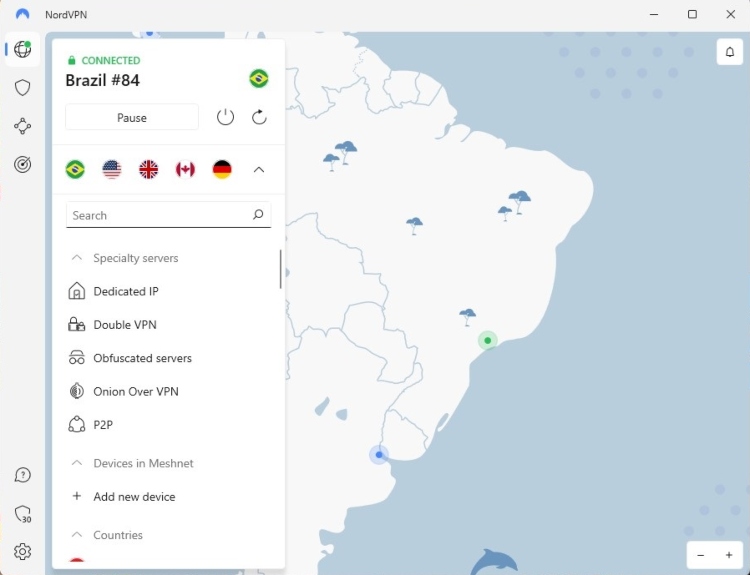Click the P2P icon

[x=77, y=425]
